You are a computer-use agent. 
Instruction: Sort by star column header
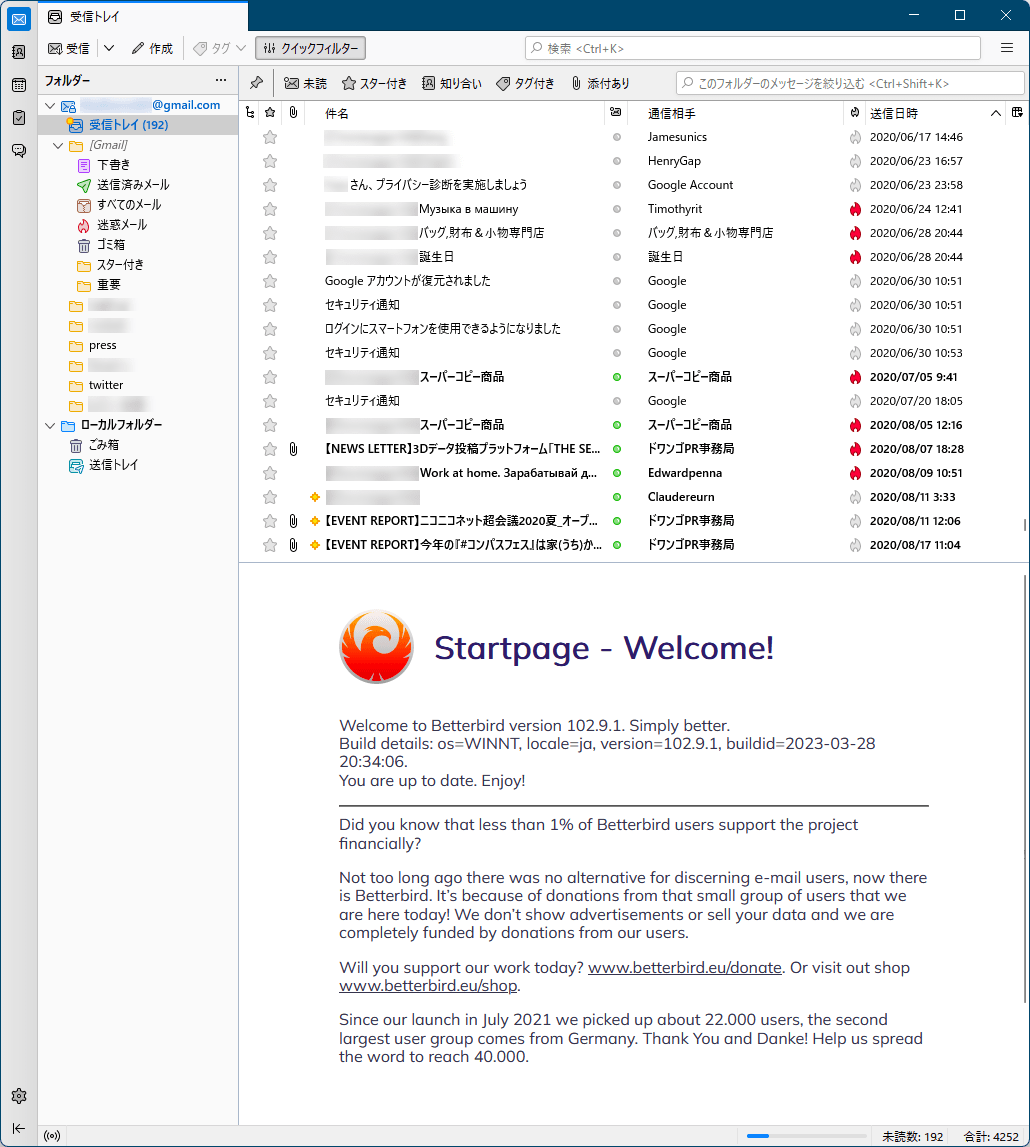[x=270, y=113]
